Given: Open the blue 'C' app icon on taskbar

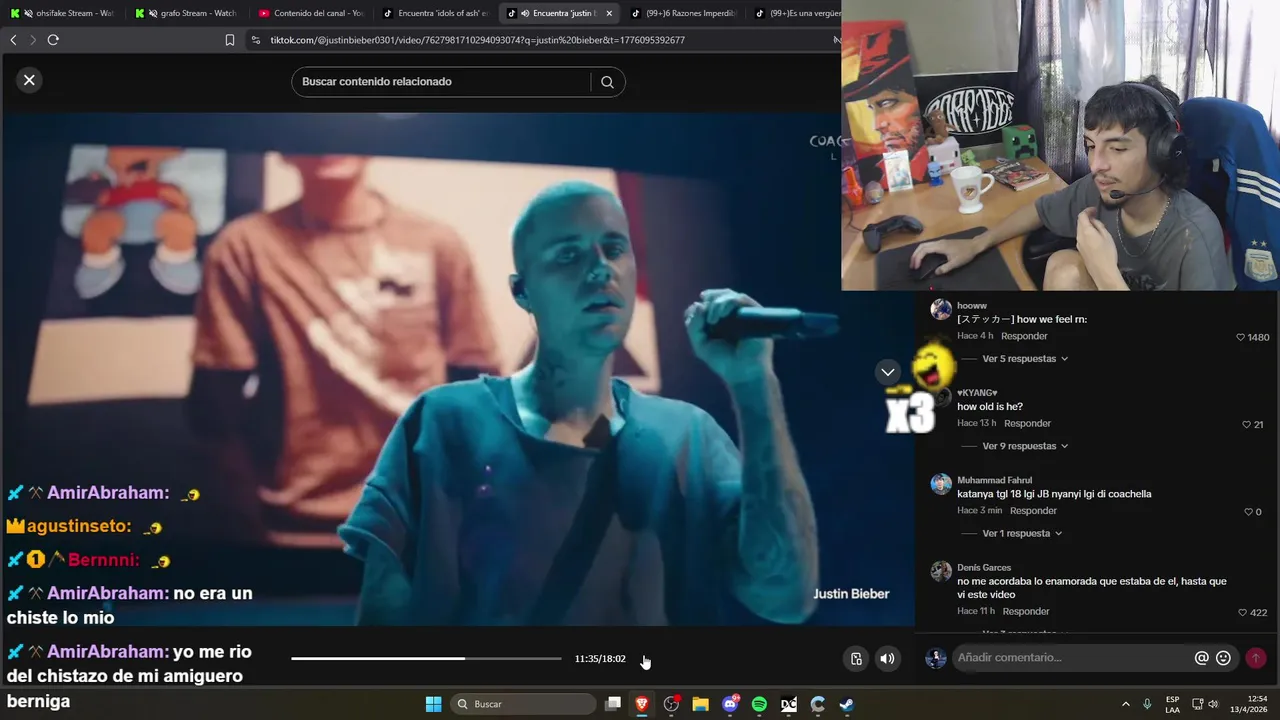Looking at the screenshot, I should tap(818, 704).
